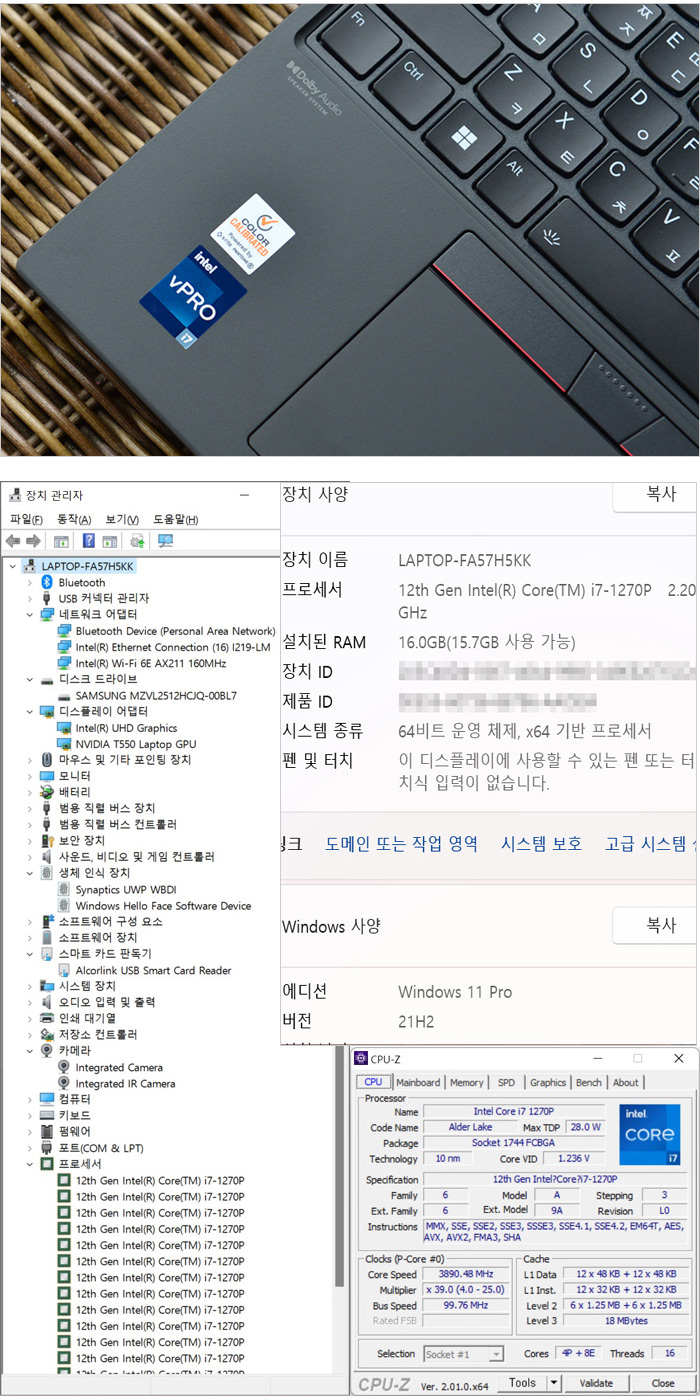The image size is (700, 1400).
Task: Click the Device Manager title bar icon
Action: (x=14, y=495)
